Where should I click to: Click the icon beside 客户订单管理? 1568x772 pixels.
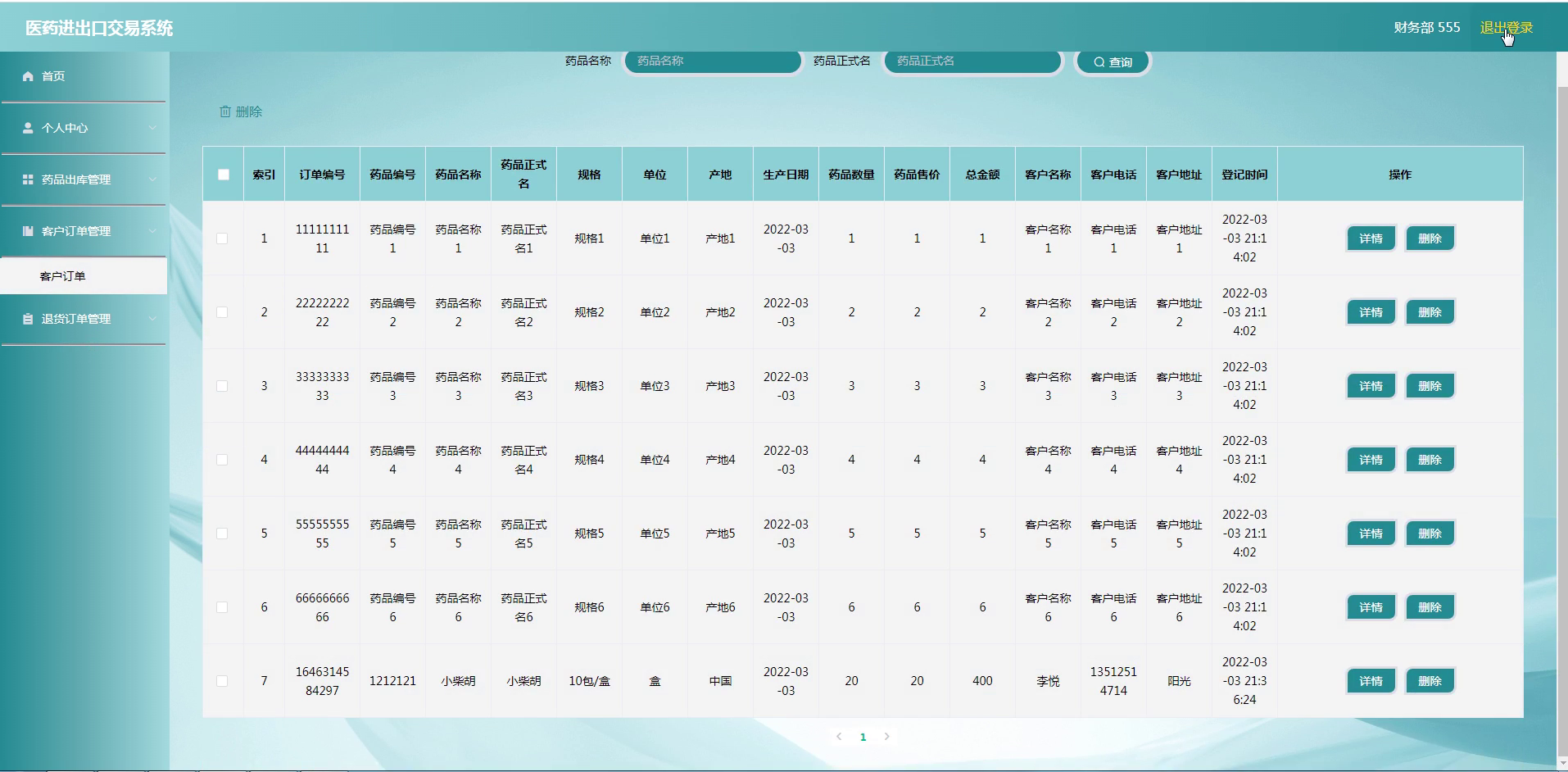[28, 231]
